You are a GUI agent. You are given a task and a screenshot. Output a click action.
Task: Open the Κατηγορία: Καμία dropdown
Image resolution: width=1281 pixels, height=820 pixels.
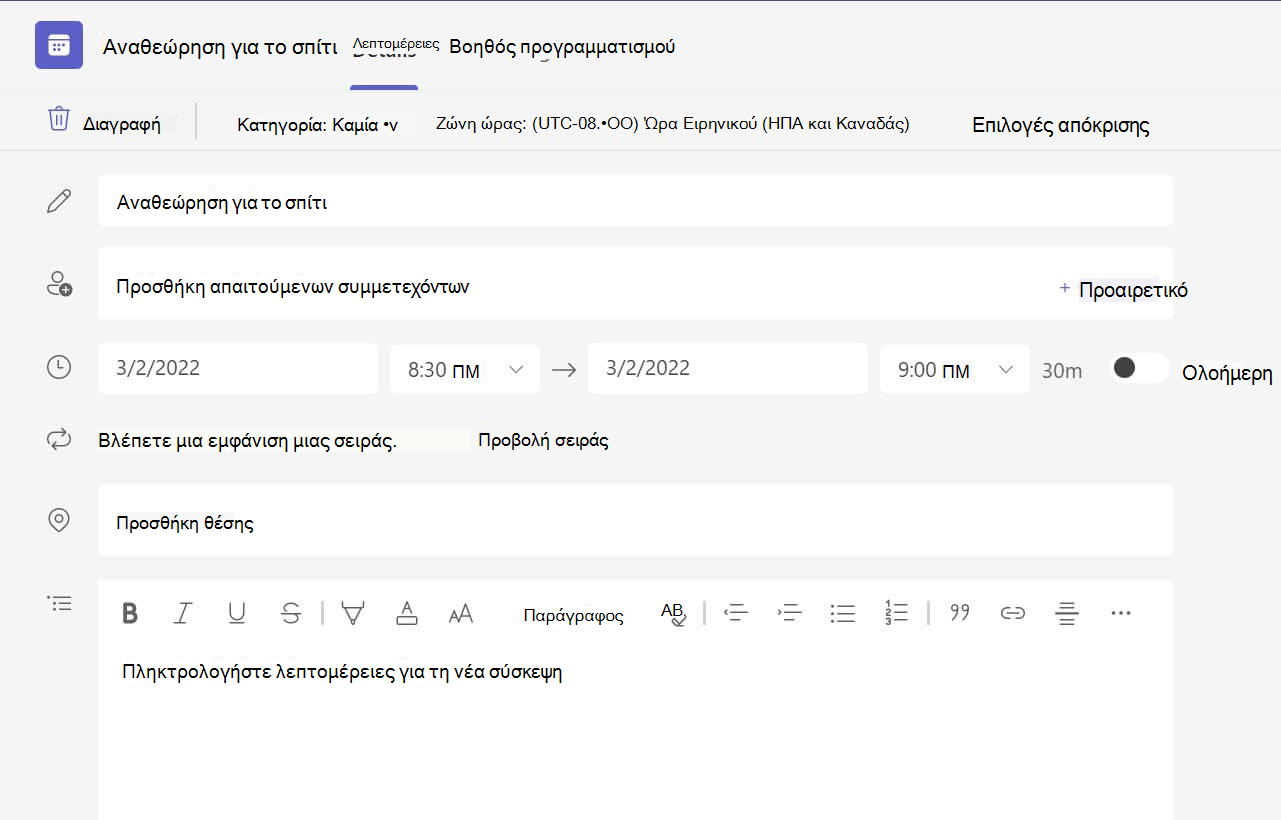(x=318, y=125)
